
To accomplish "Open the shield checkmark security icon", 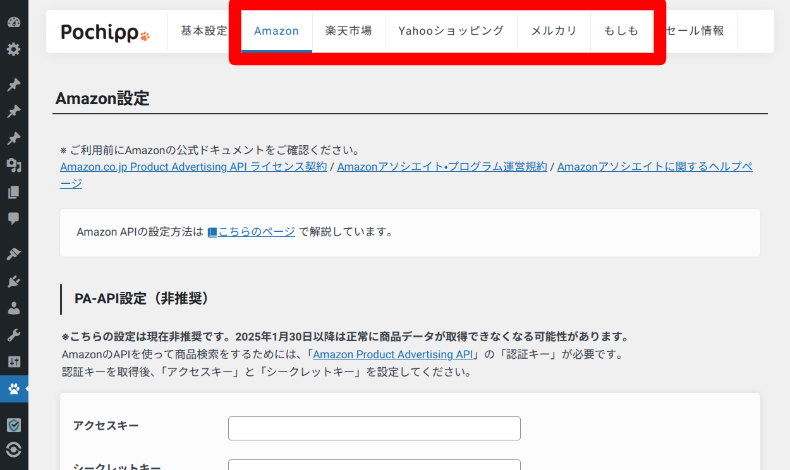I will pos(14,425).
